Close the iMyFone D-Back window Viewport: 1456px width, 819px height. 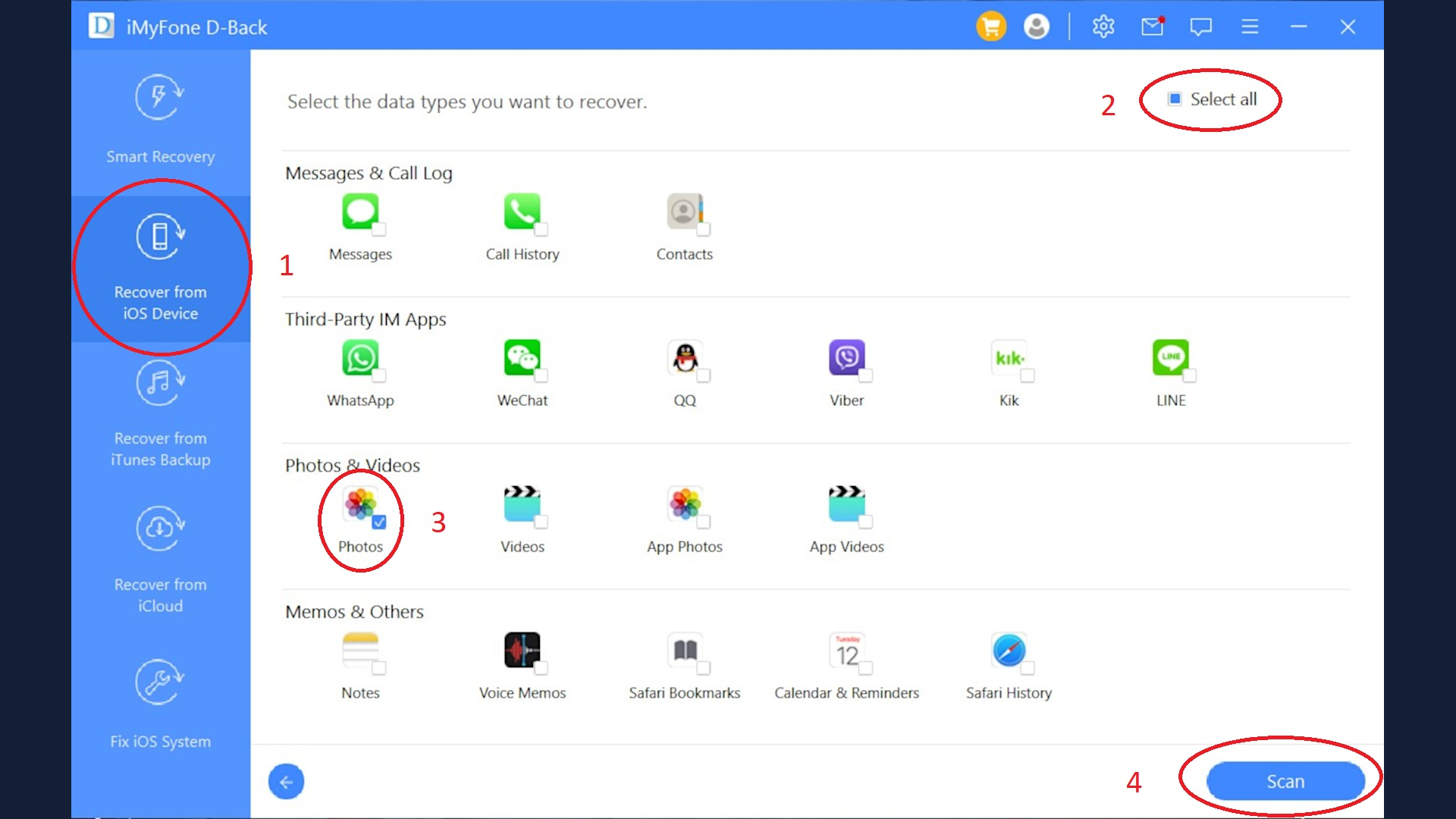click(x=1348, y=27)
